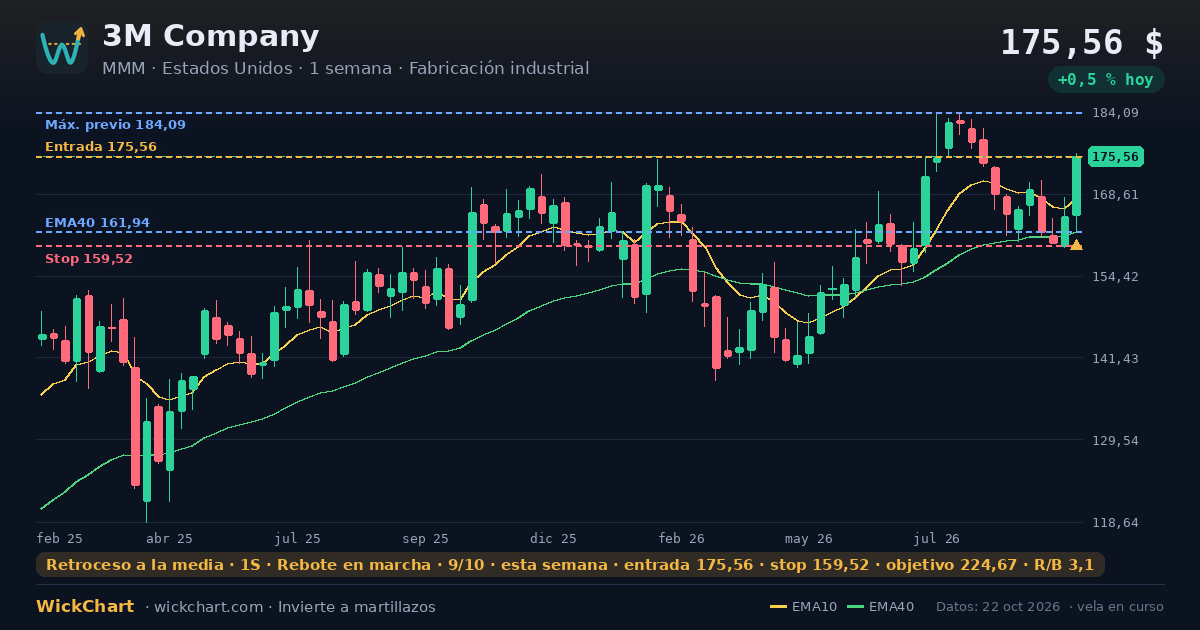Click the "jul 25" date axis label
The width and height of the screenshot is (1200, 630).
point(298,538)
